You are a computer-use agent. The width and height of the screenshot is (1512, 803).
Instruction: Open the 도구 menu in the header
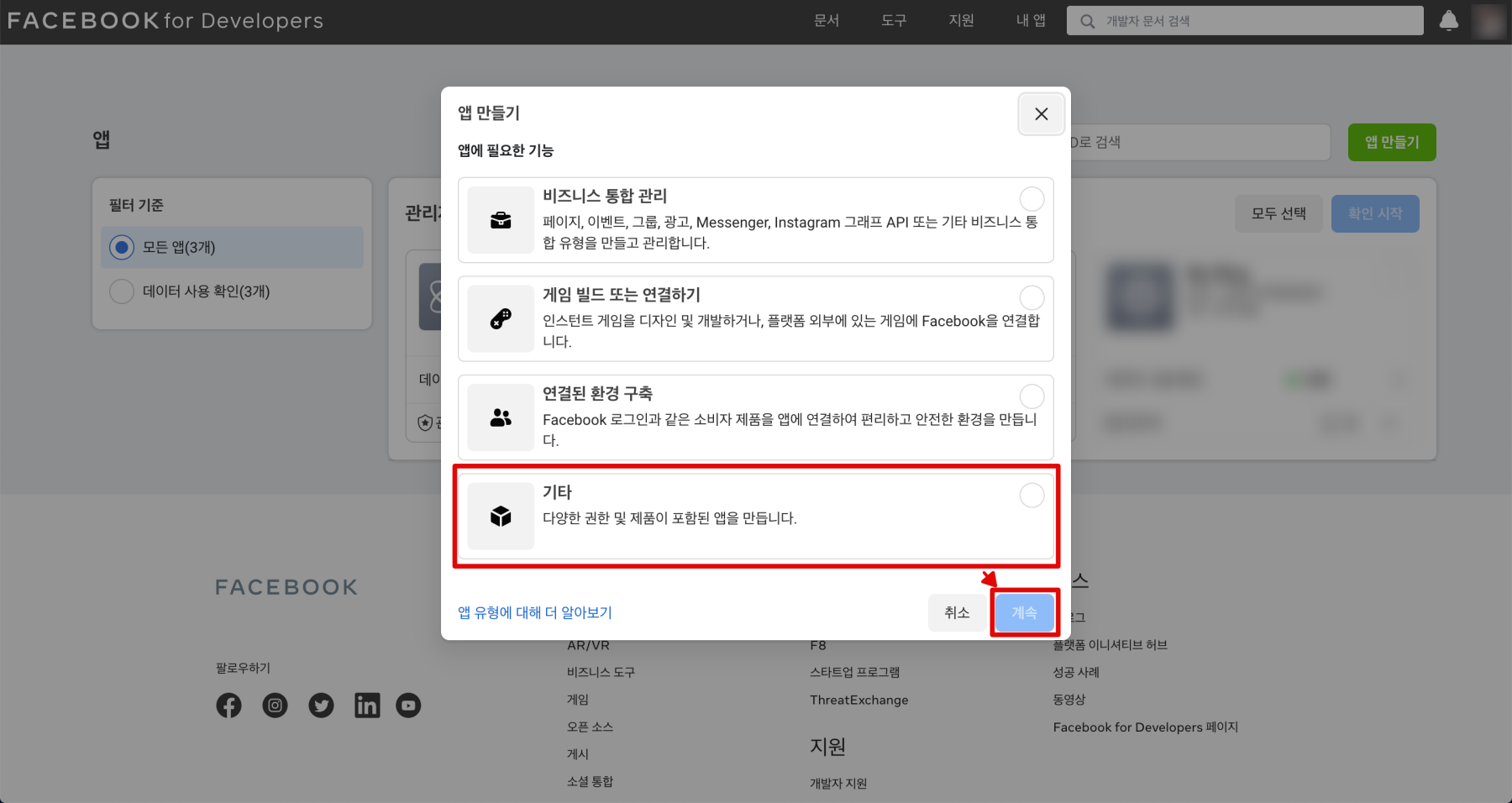pyautogui.click(x=894, y=21)
